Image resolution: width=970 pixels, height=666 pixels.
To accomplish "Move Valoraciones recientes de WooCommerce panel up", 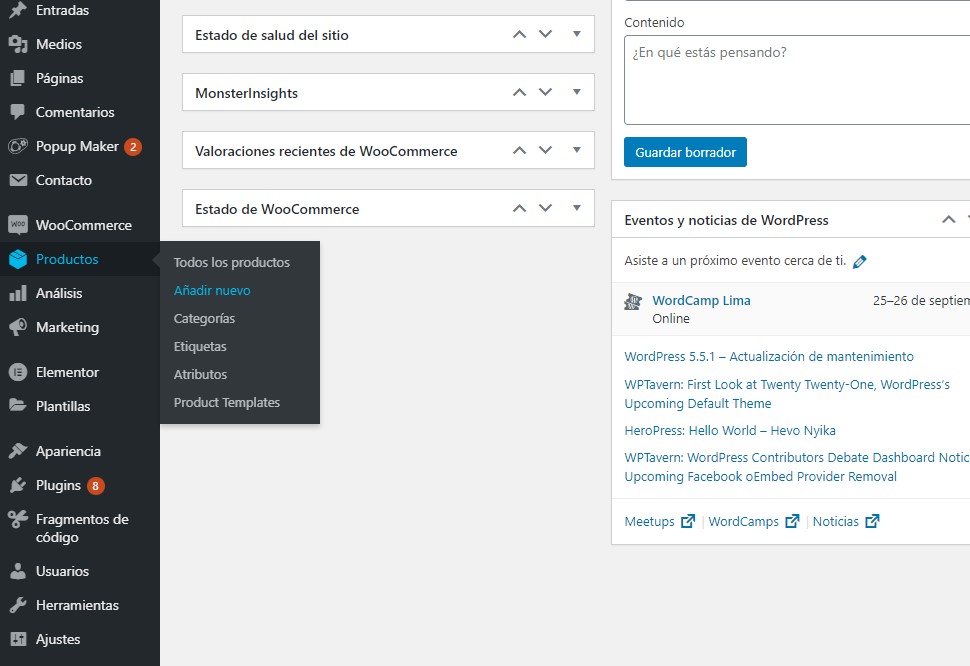I will [520, 150].
